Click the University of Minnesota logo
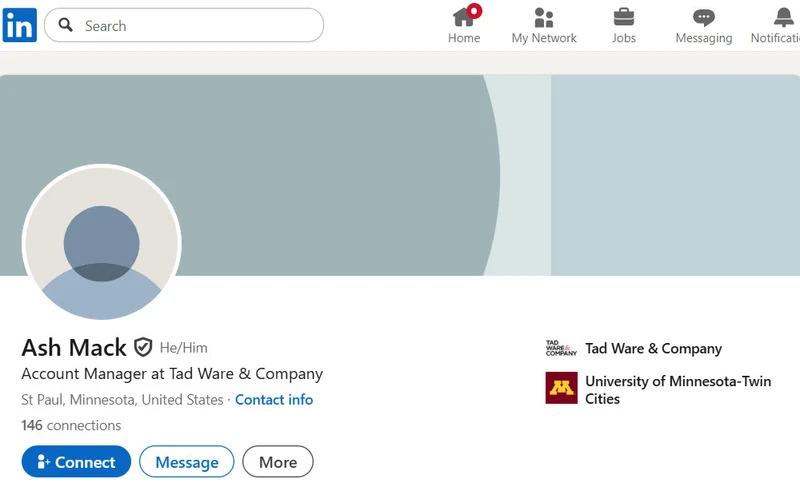Viewport: 800px width, 498px height. (x=561, y=388)
